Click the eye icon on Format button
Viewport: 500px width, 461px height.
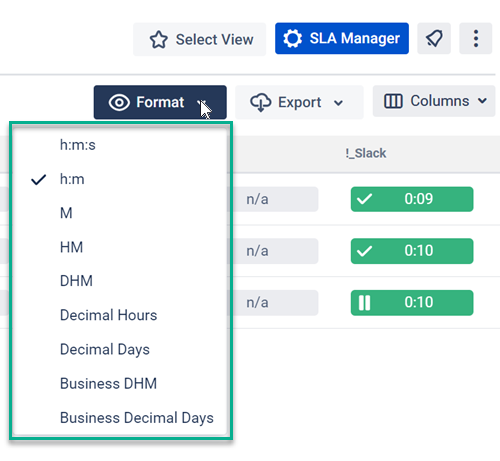(119, 102)
